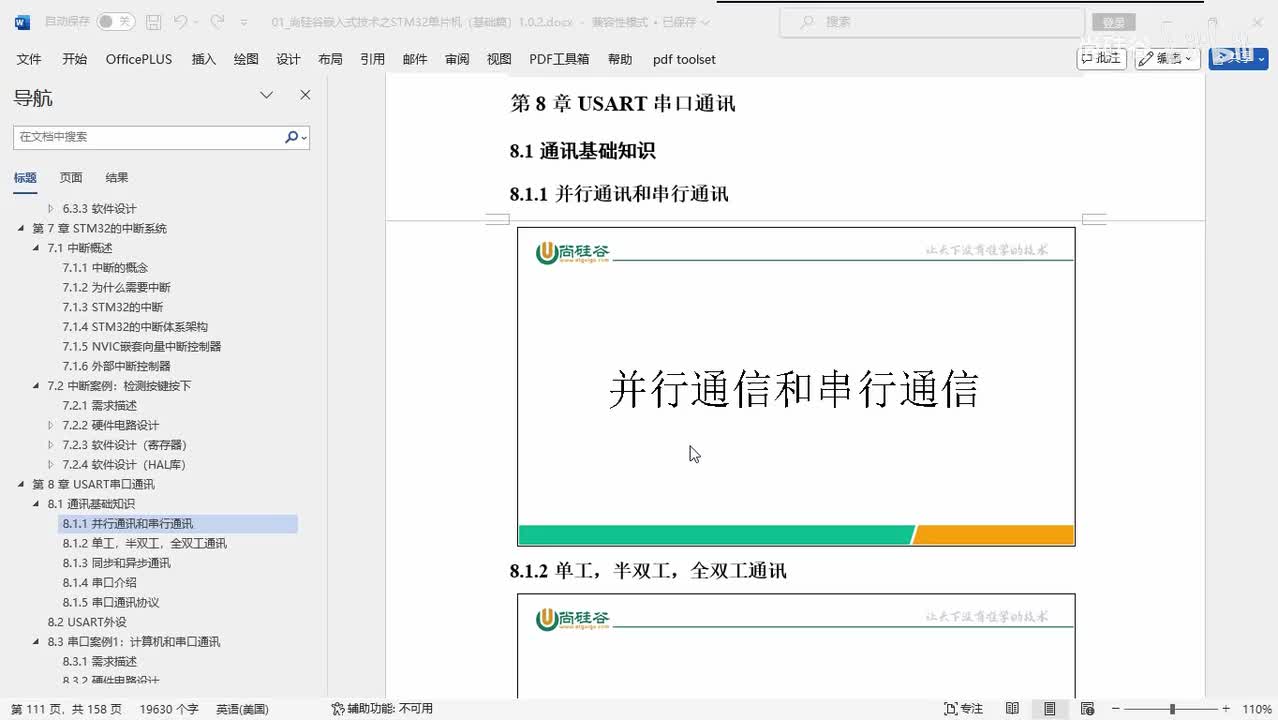This screenshot has height=720, width=1278.
Task: Go to heading 8.1.5 串口通讯协议
Action: tap(110, 602)
